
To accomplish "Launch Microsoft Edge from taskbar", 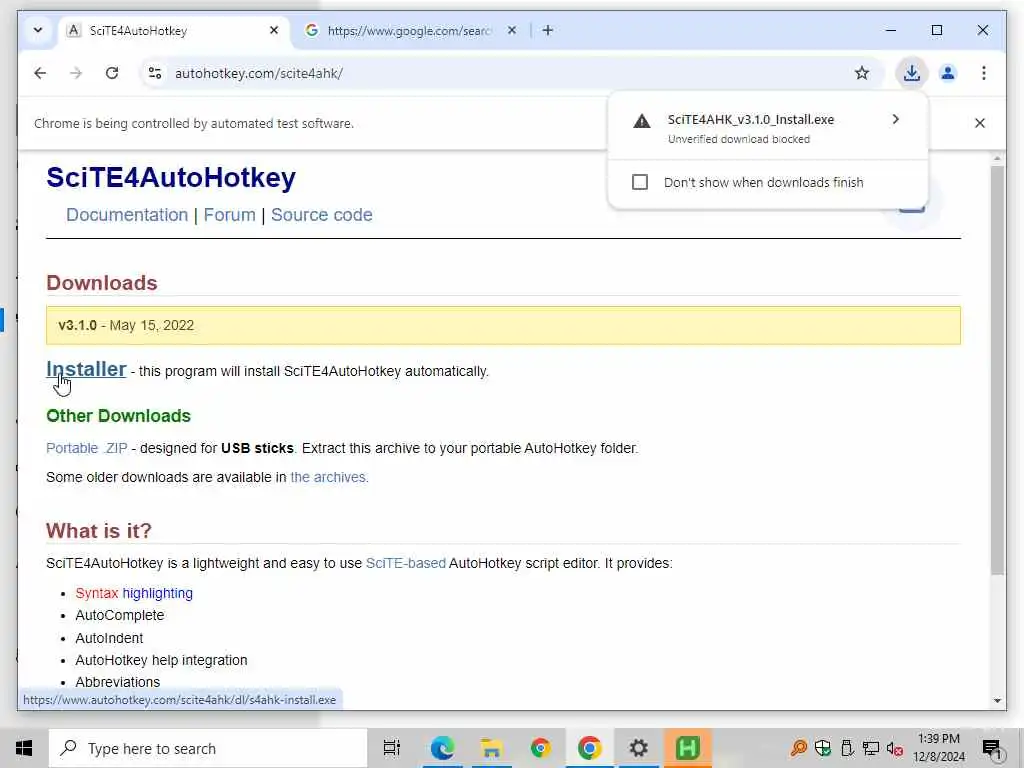I will click(x=442, y=748).
